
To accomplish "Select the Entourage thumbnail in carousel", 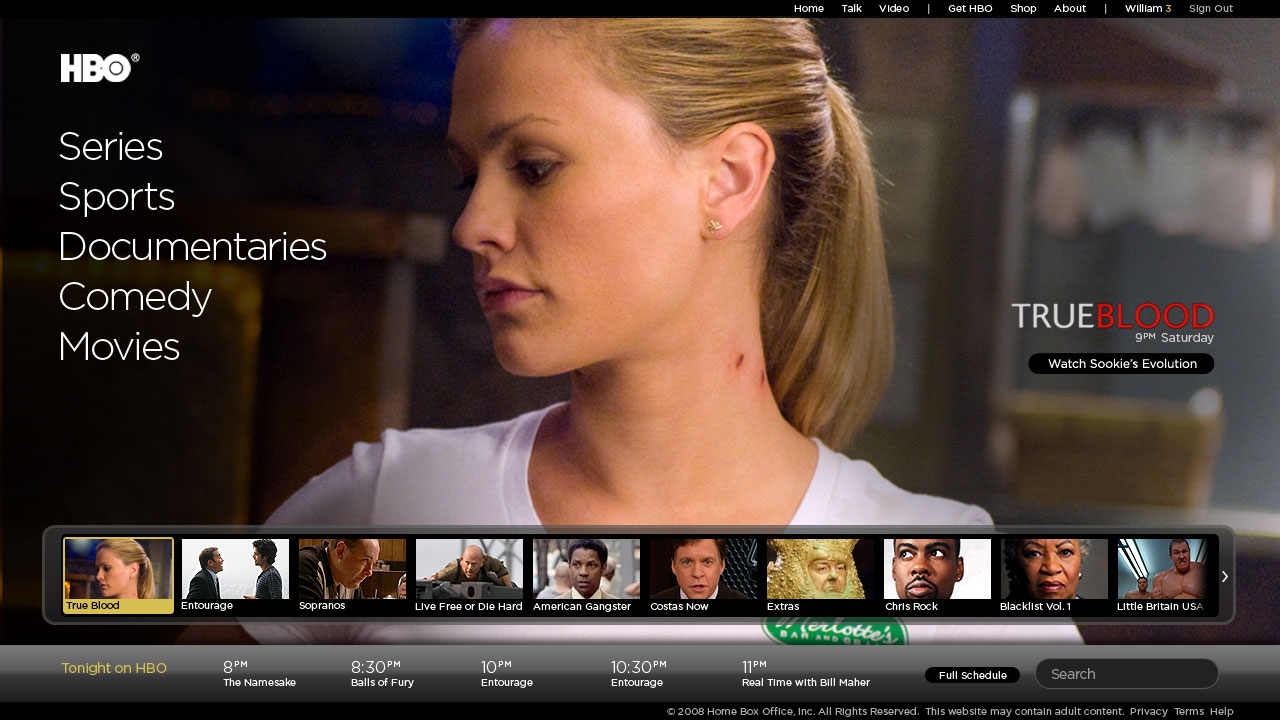I will tap(235, 575).
